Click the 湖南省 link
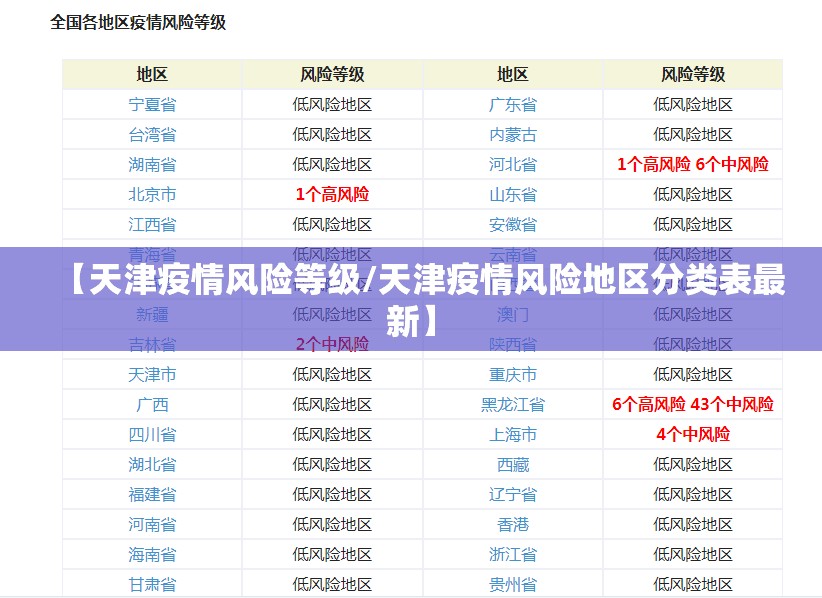 point(152,165)
